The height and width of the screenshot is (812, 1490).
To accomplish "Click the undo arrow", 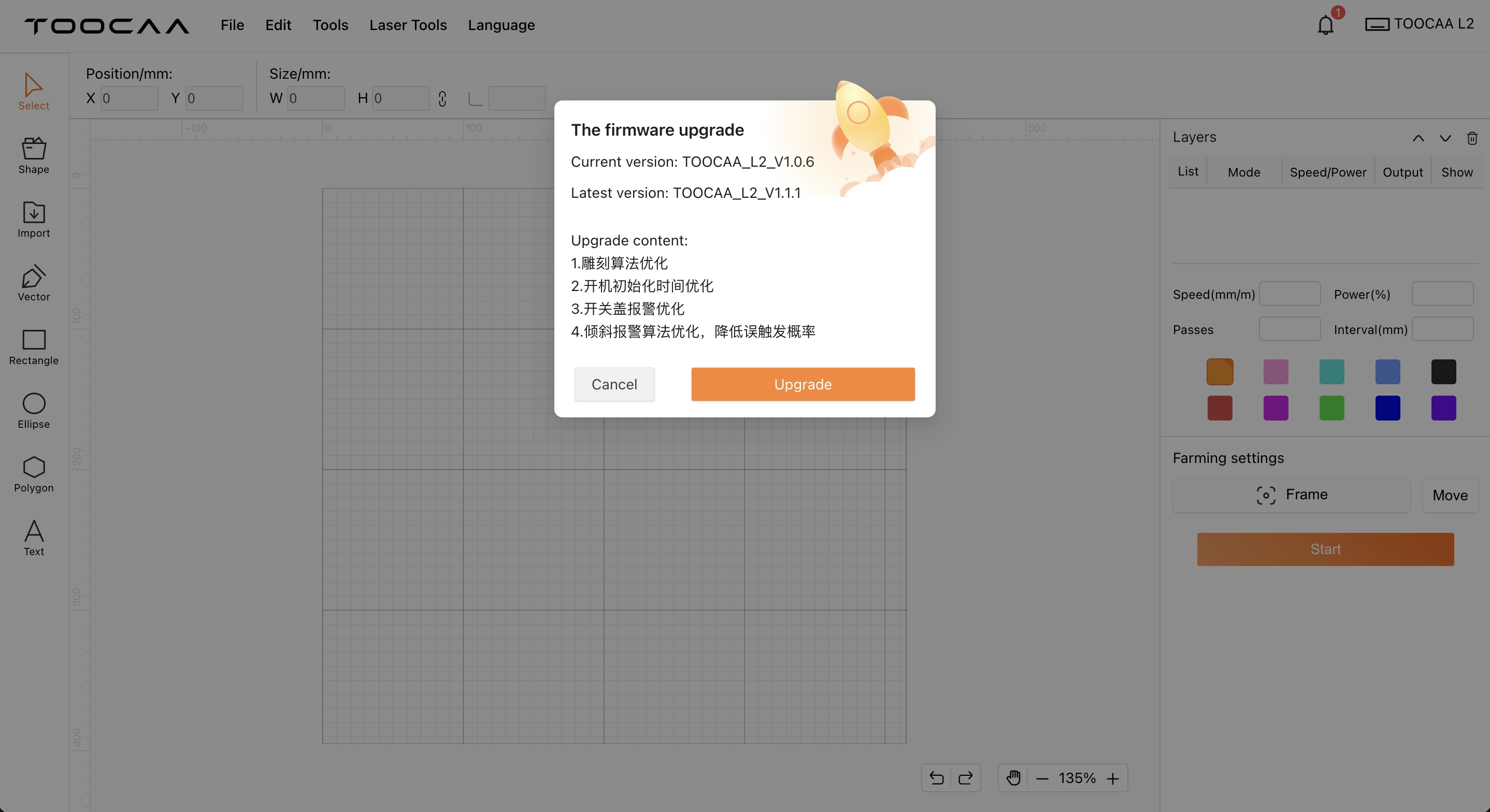I will tap(937, 778).
